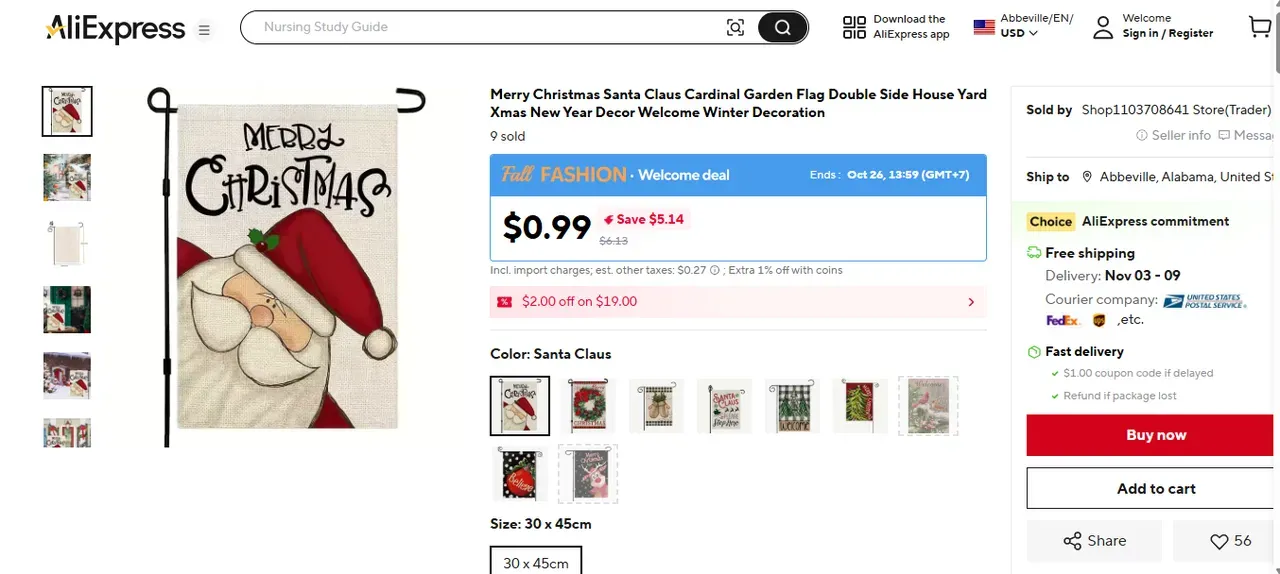Open the shopping cart

pos(1260,27)
